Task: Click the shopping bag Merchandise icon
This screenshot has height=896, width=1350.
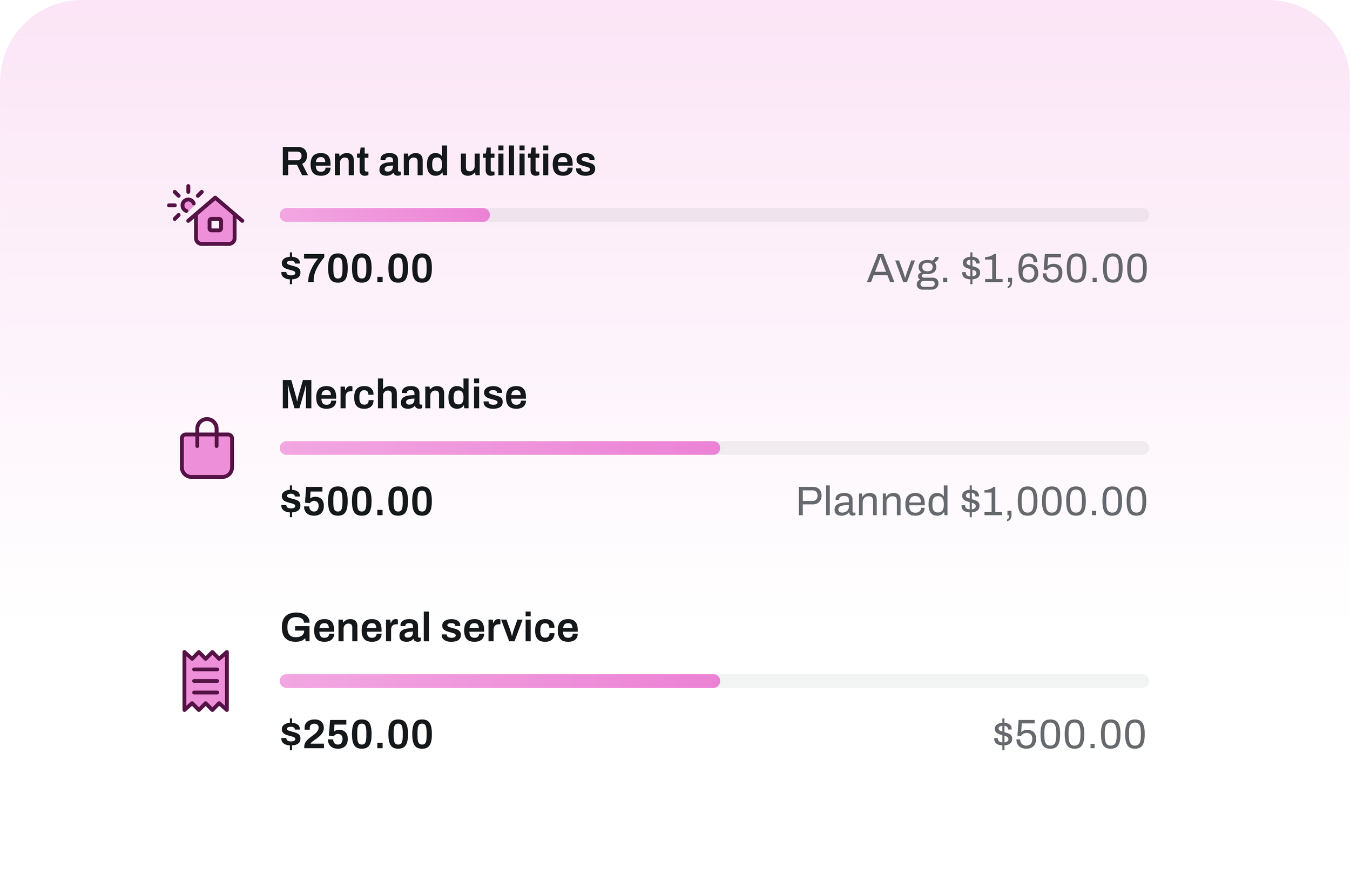Action: 207,448
